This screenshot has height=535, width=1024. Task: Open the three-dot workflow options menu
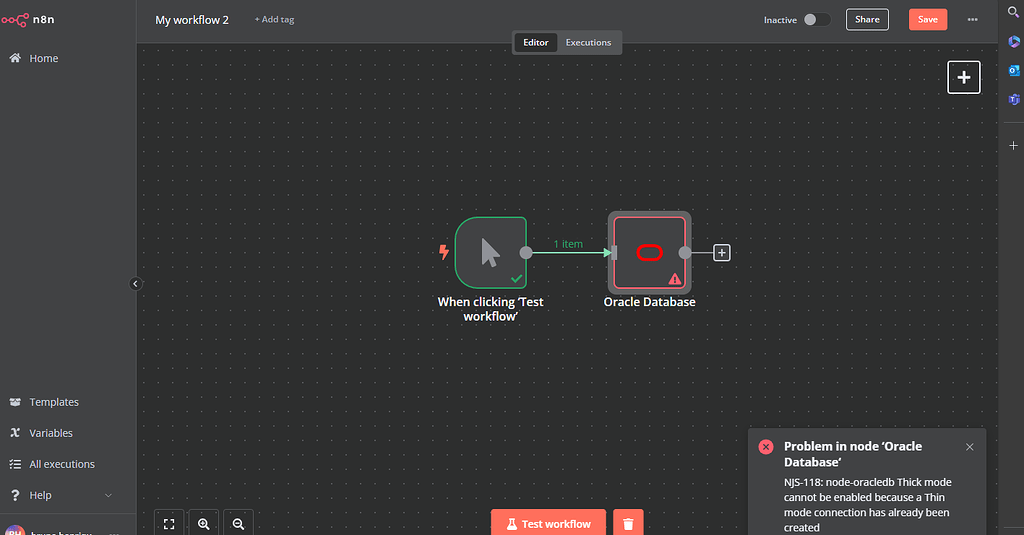[x=973, y=19]
